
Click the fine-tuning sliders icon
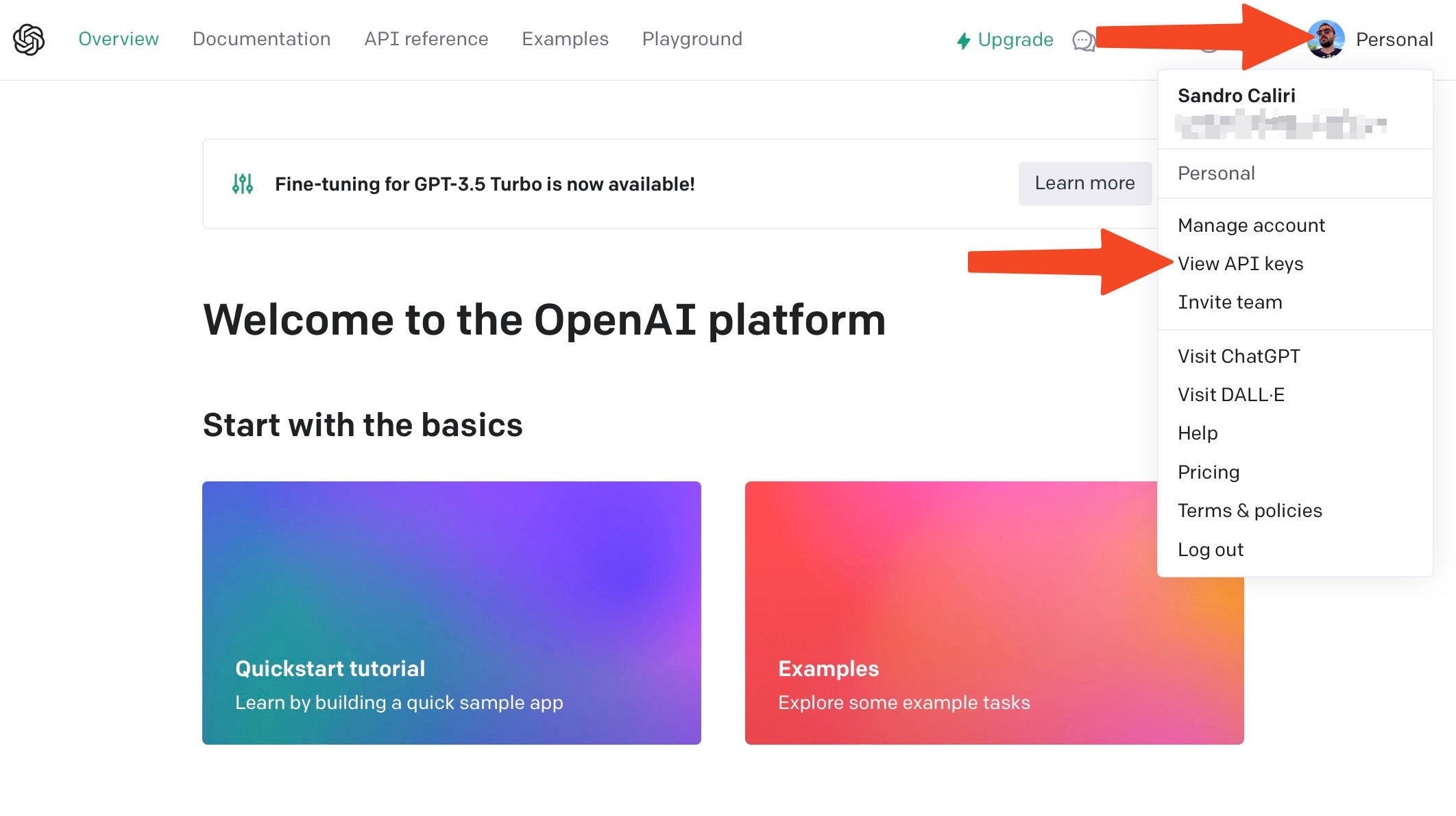[243, 184]
